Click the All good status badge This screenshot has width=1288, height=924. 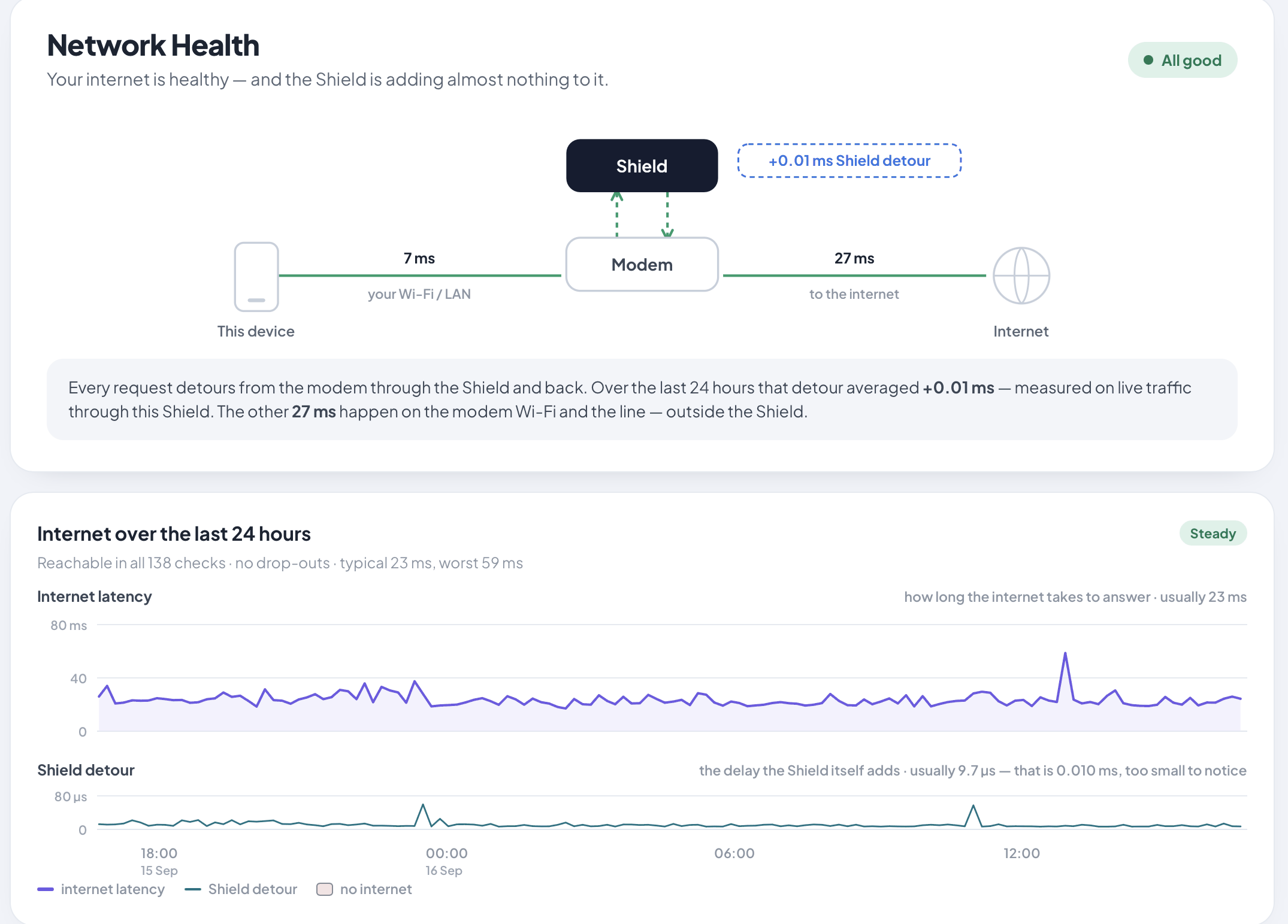pos(1183,60)
